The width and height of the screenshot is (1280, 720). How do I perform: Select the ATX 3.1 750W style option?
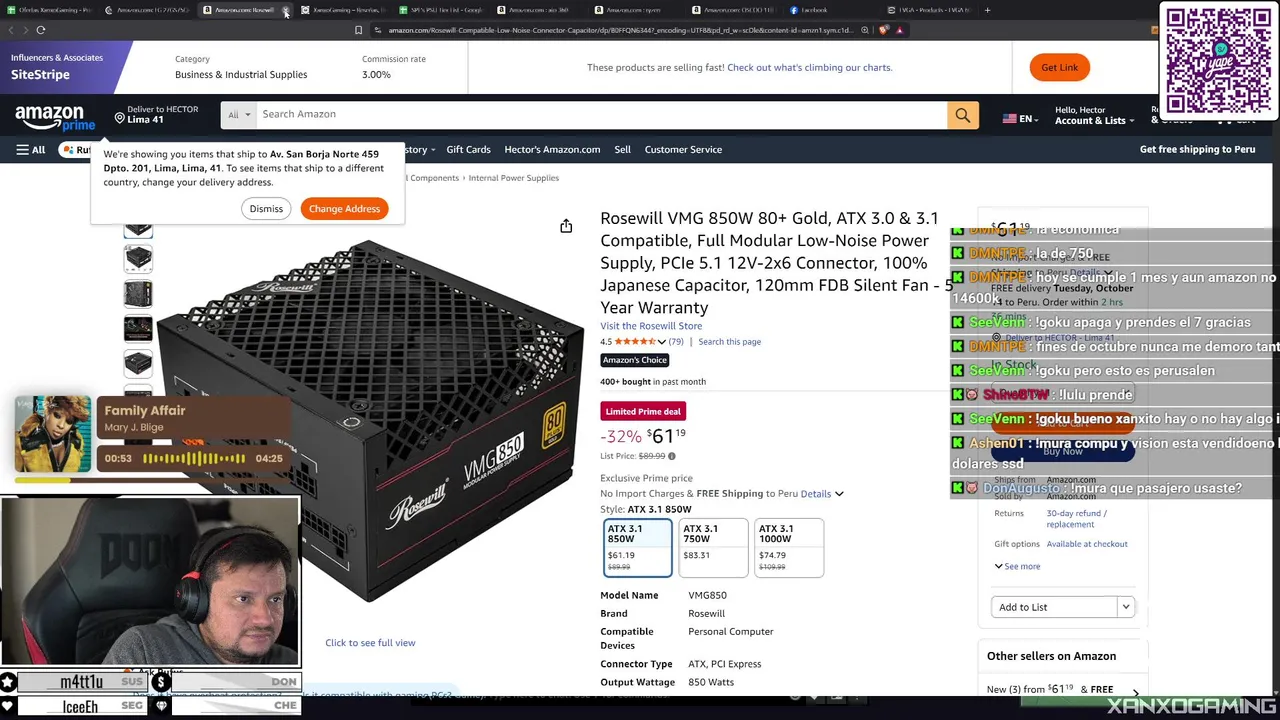[713, 547]
